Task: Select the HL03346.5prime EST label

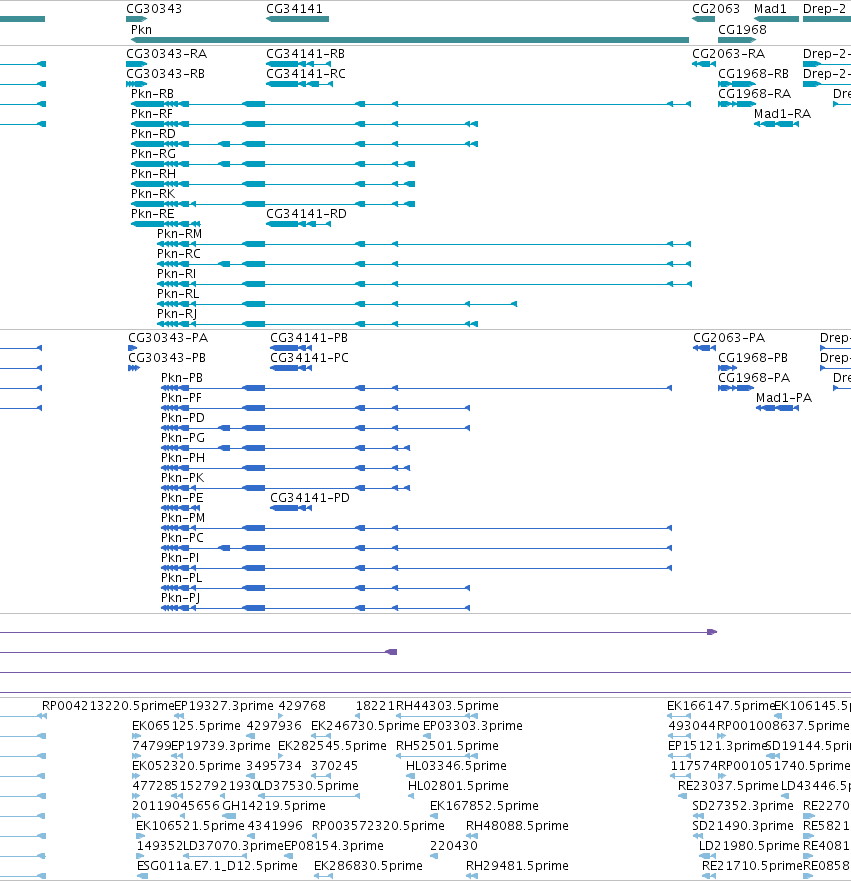Action: pyautogui.click(x=456, y=766)
